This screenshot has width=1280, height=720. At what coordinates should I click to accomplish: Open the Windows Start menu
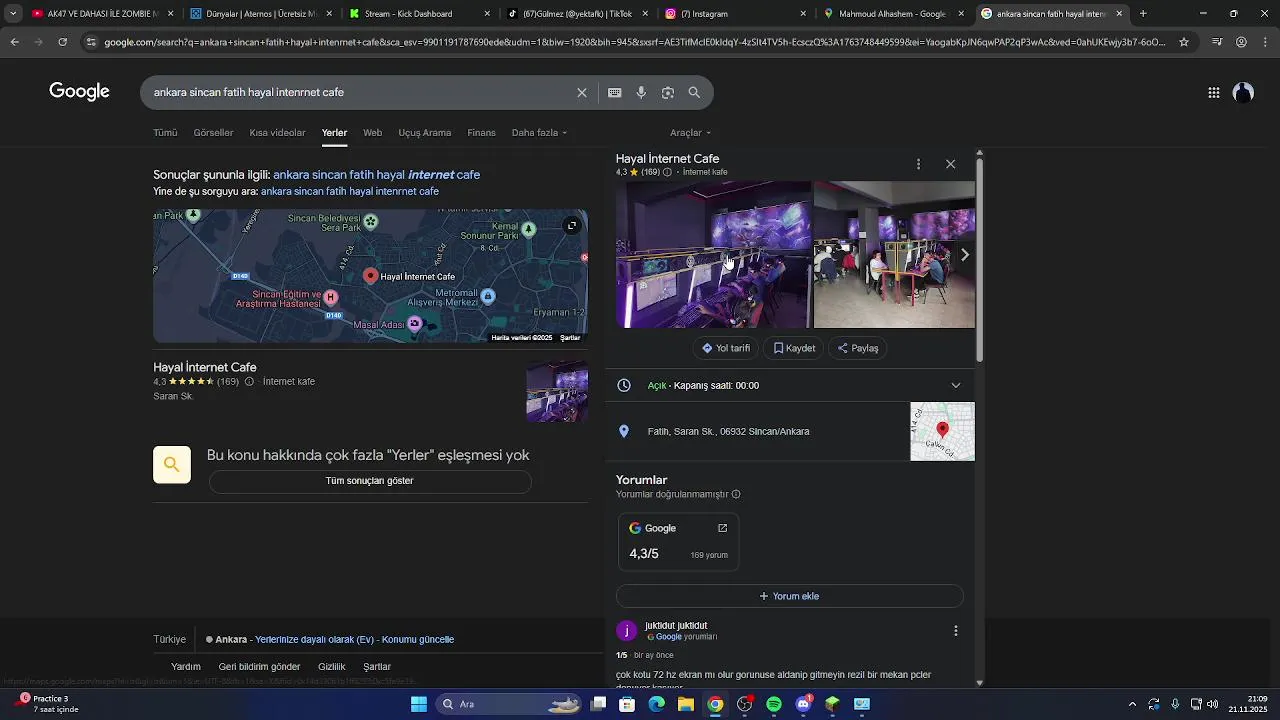(x=419, y=704)
